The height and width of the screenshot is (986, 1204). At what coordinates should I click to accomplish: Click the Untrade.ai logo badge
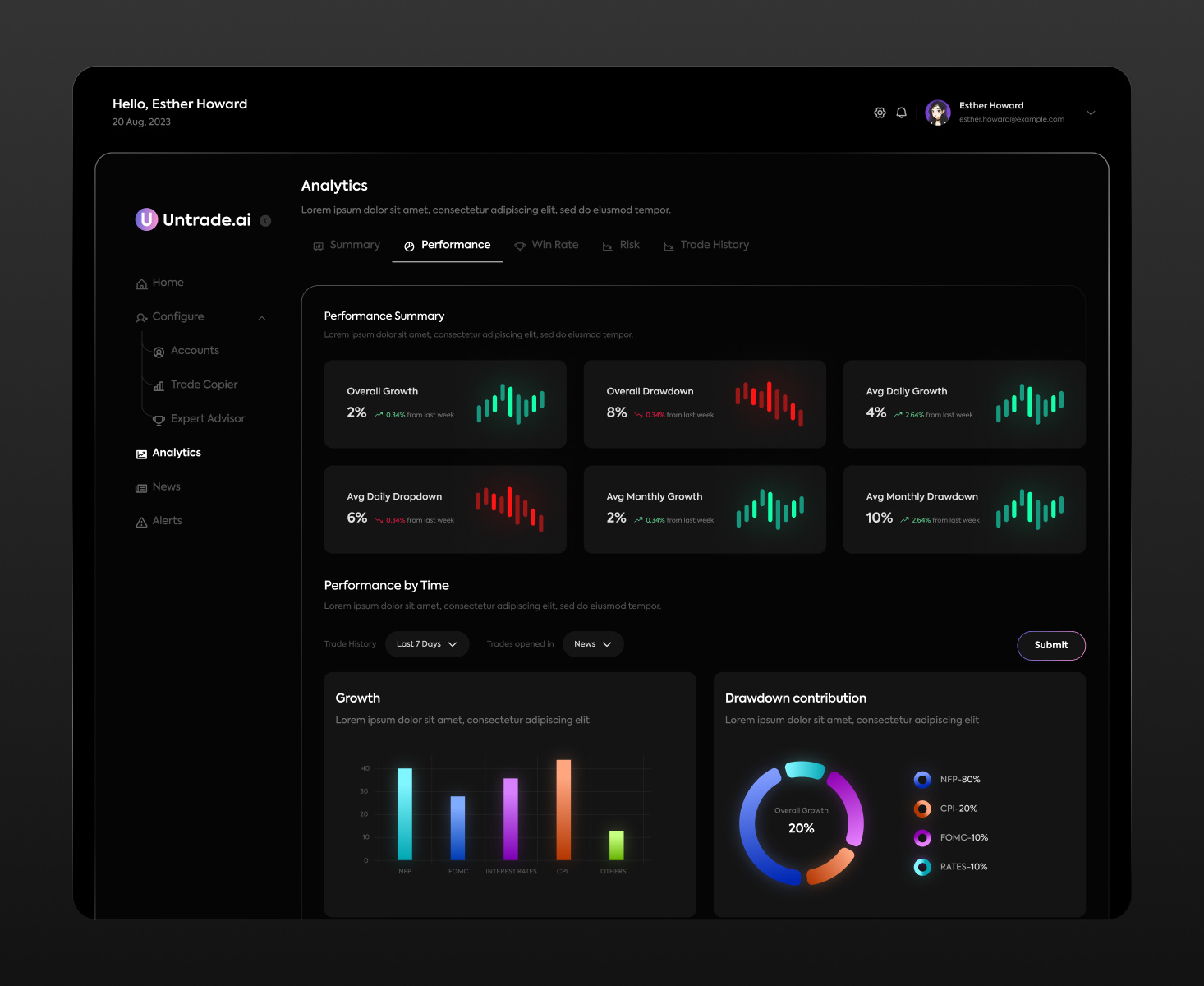point(146,219)
